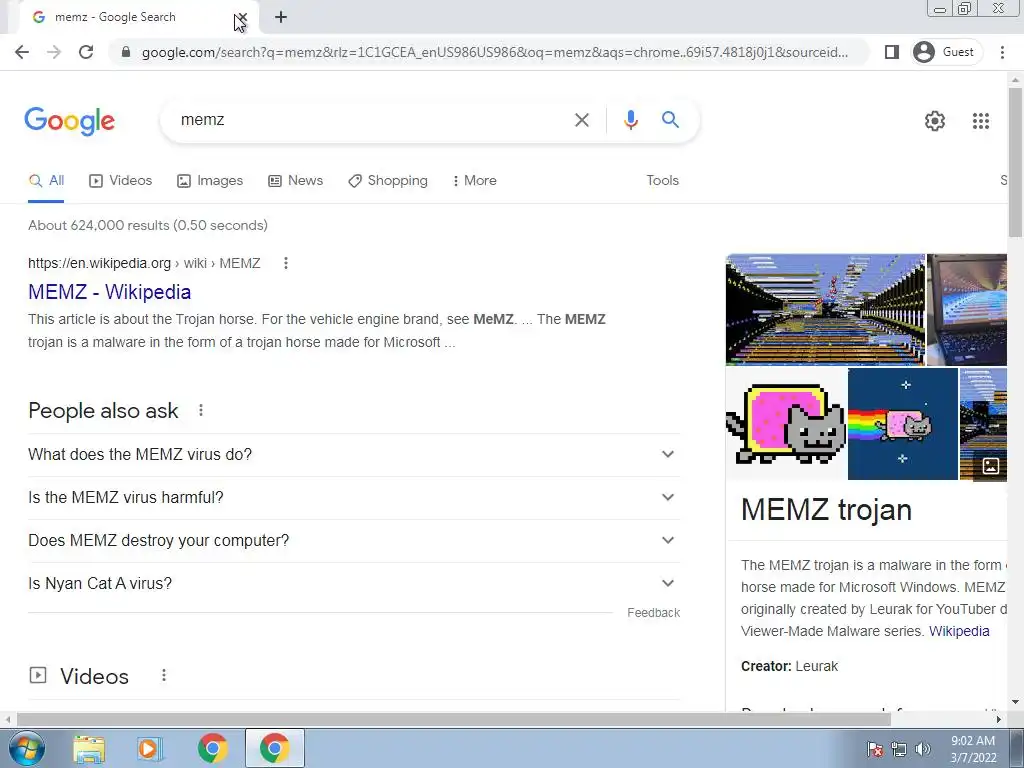The height and width of the screenshot is (768, 1024).
Task: Open the MEMZ - Wikipedia result link
Action: point(109,292)
